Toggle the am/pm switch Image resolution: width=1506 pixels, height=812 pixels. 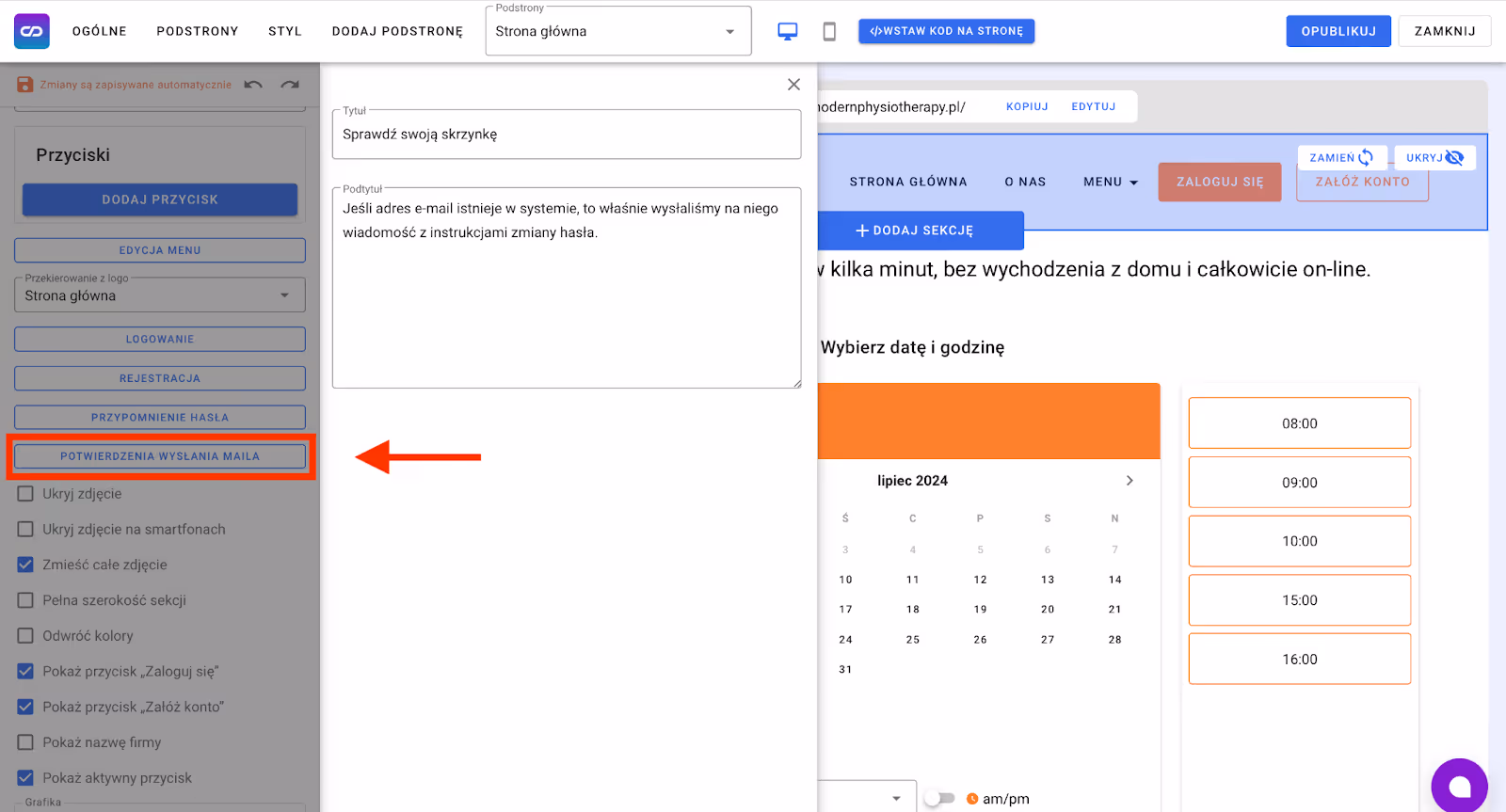click(939, 799)
